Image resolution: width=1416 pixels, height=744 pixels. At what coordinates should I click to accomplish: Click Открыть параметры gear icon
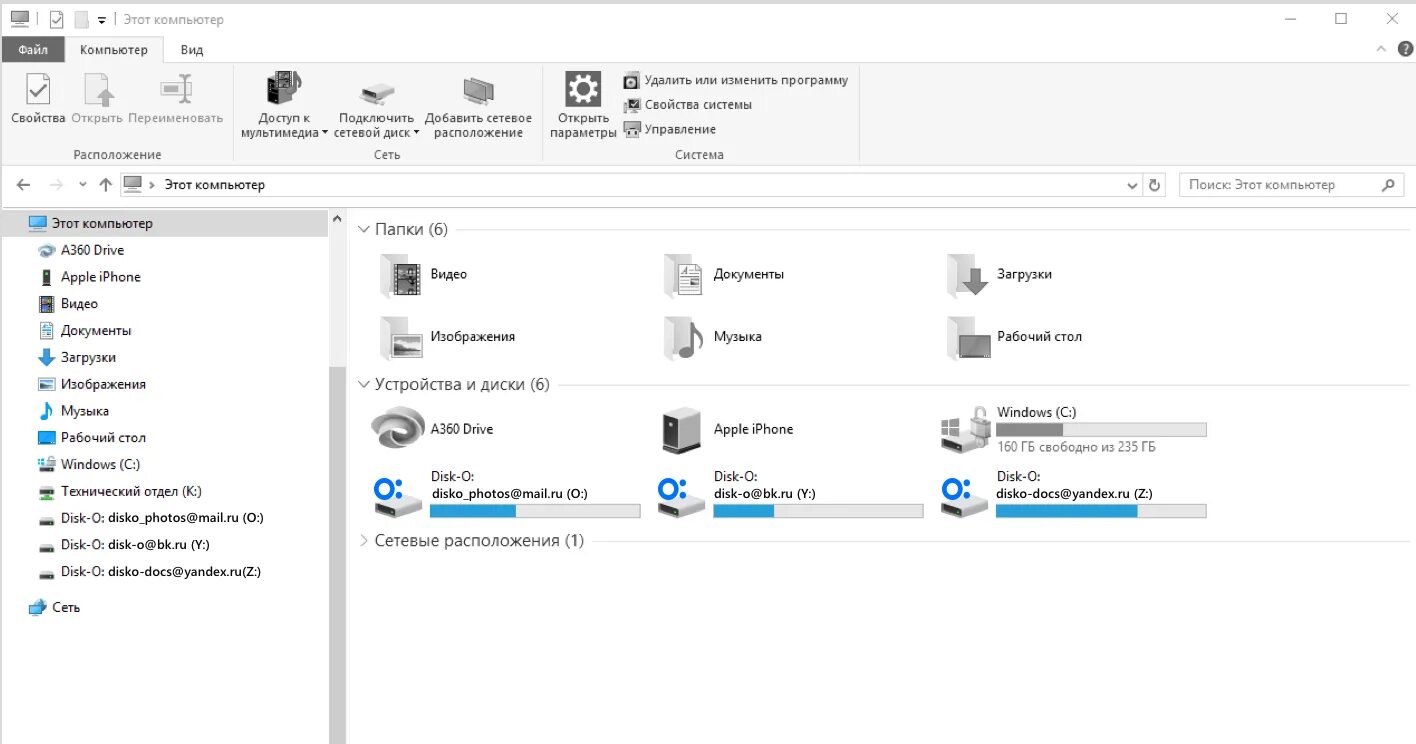click(x=583, y=89)
